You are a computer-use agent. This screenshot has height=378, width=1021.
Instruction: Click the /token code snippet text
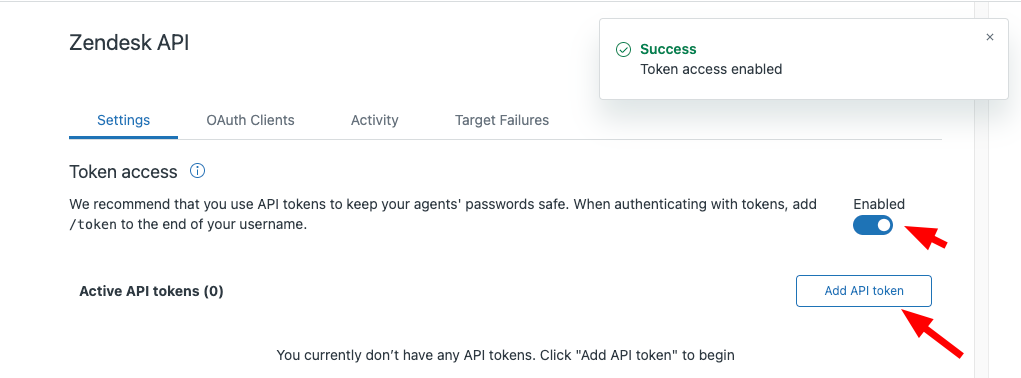(x=92, y=226)
